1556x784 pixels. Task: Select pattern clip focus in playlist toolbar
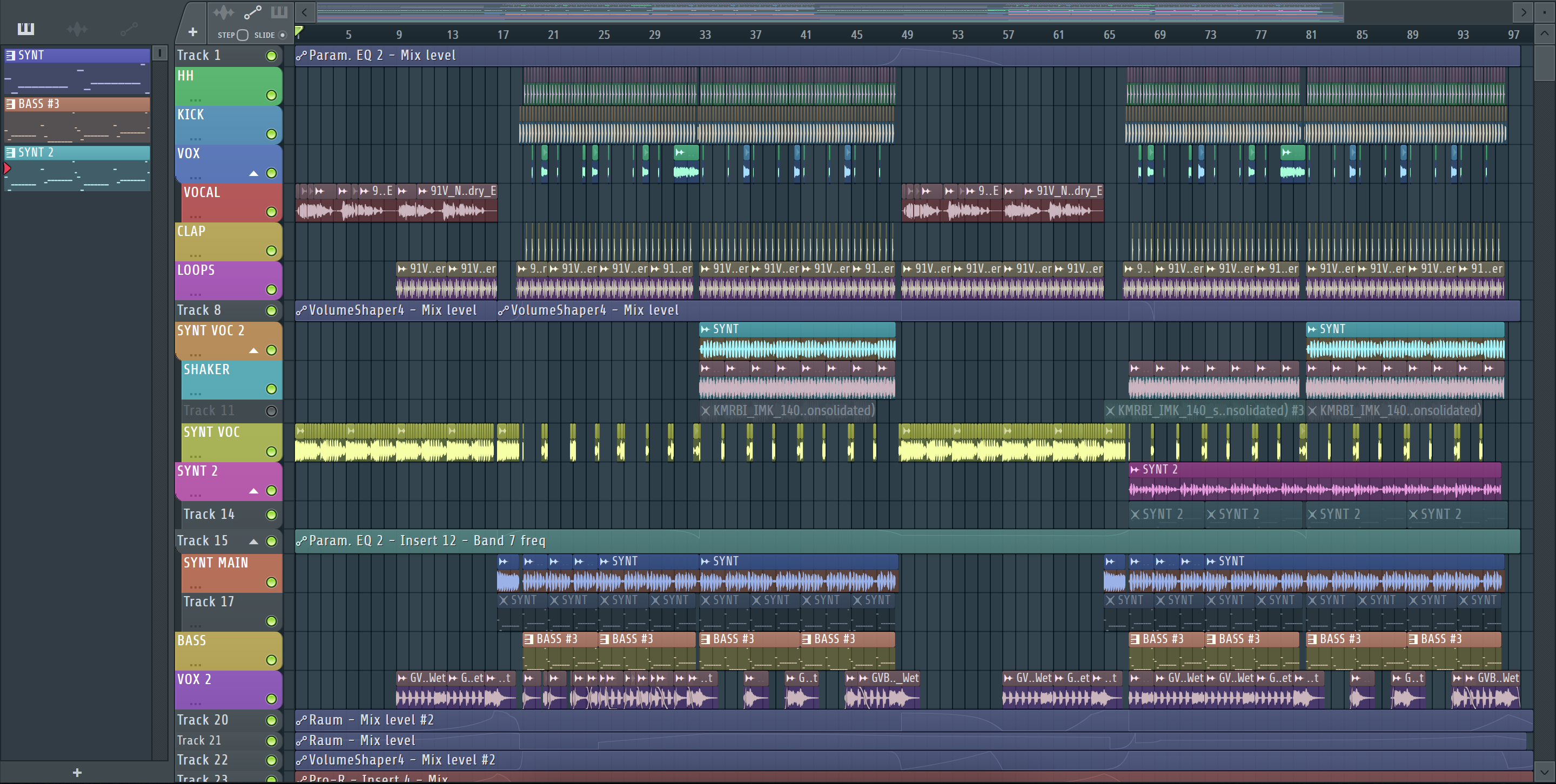279,12
